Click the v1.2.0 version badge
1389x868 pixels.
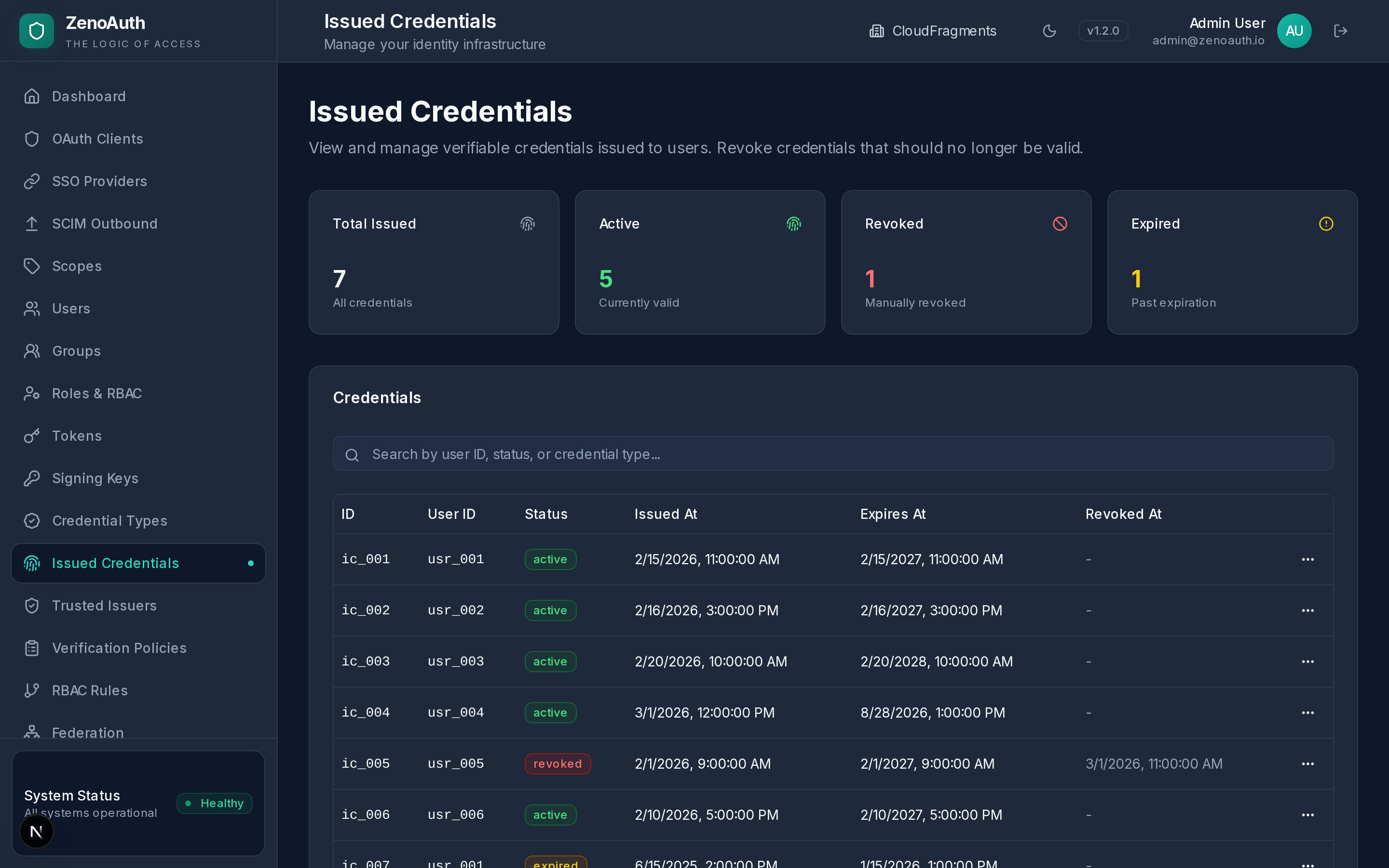click(1103, 30)
